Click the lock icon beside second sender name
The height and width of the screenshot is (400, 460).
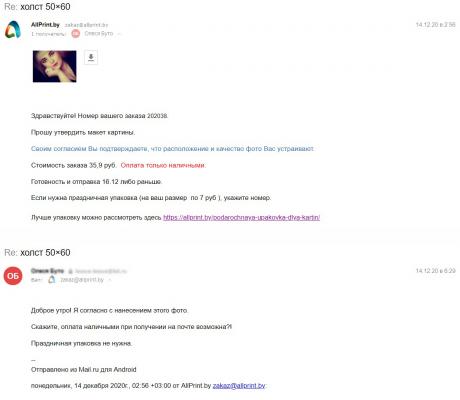pos(71,271)
